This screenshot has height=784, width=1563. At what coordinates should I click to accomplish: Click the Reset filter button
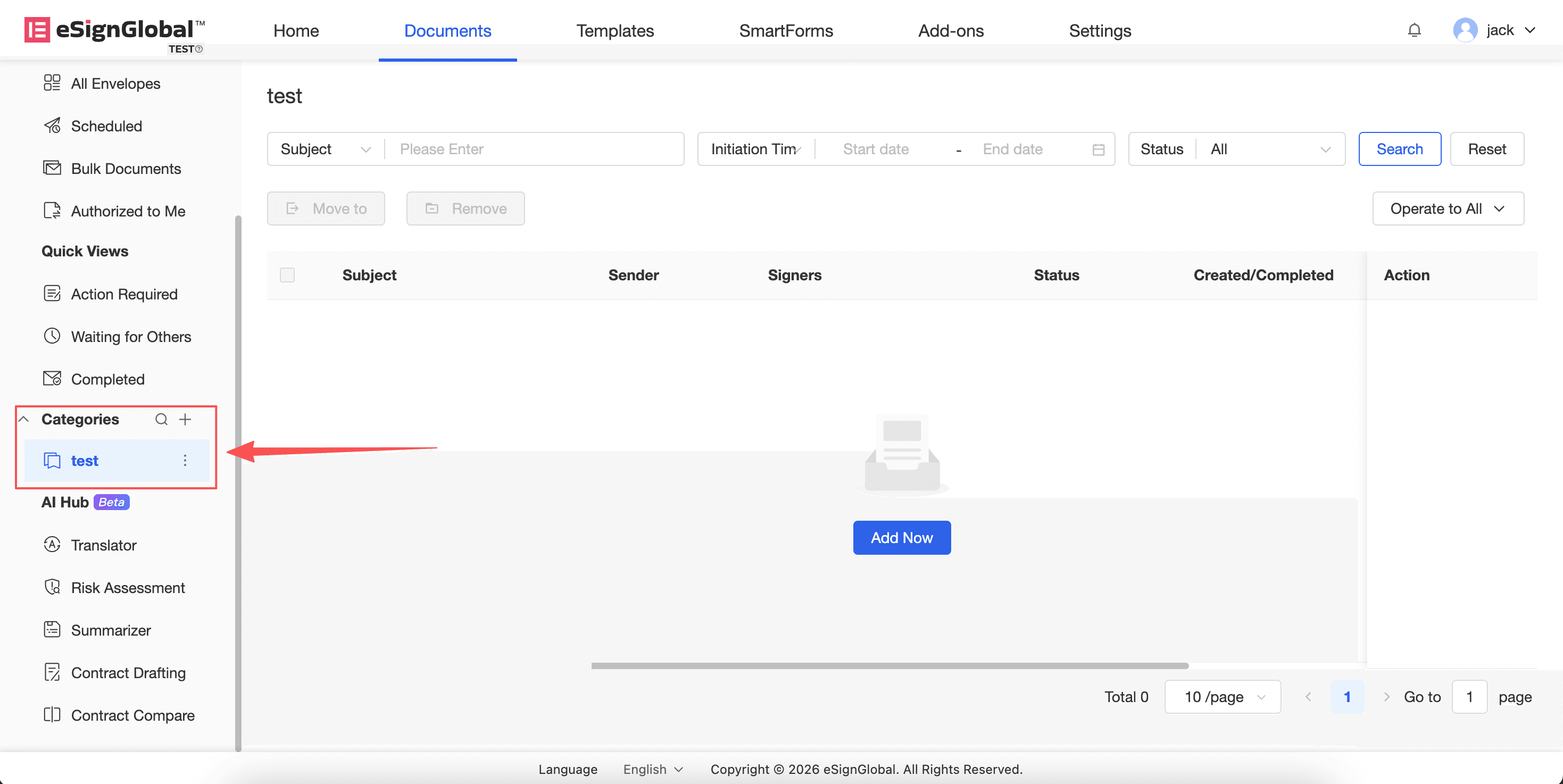(1486, 149)
